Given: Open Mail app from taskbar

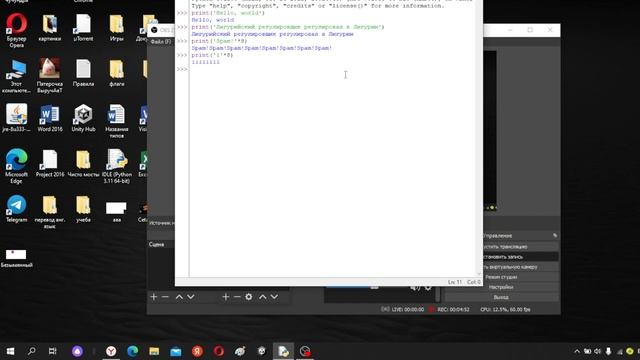Looking at the screenshot, I should (x=176, y=351).
